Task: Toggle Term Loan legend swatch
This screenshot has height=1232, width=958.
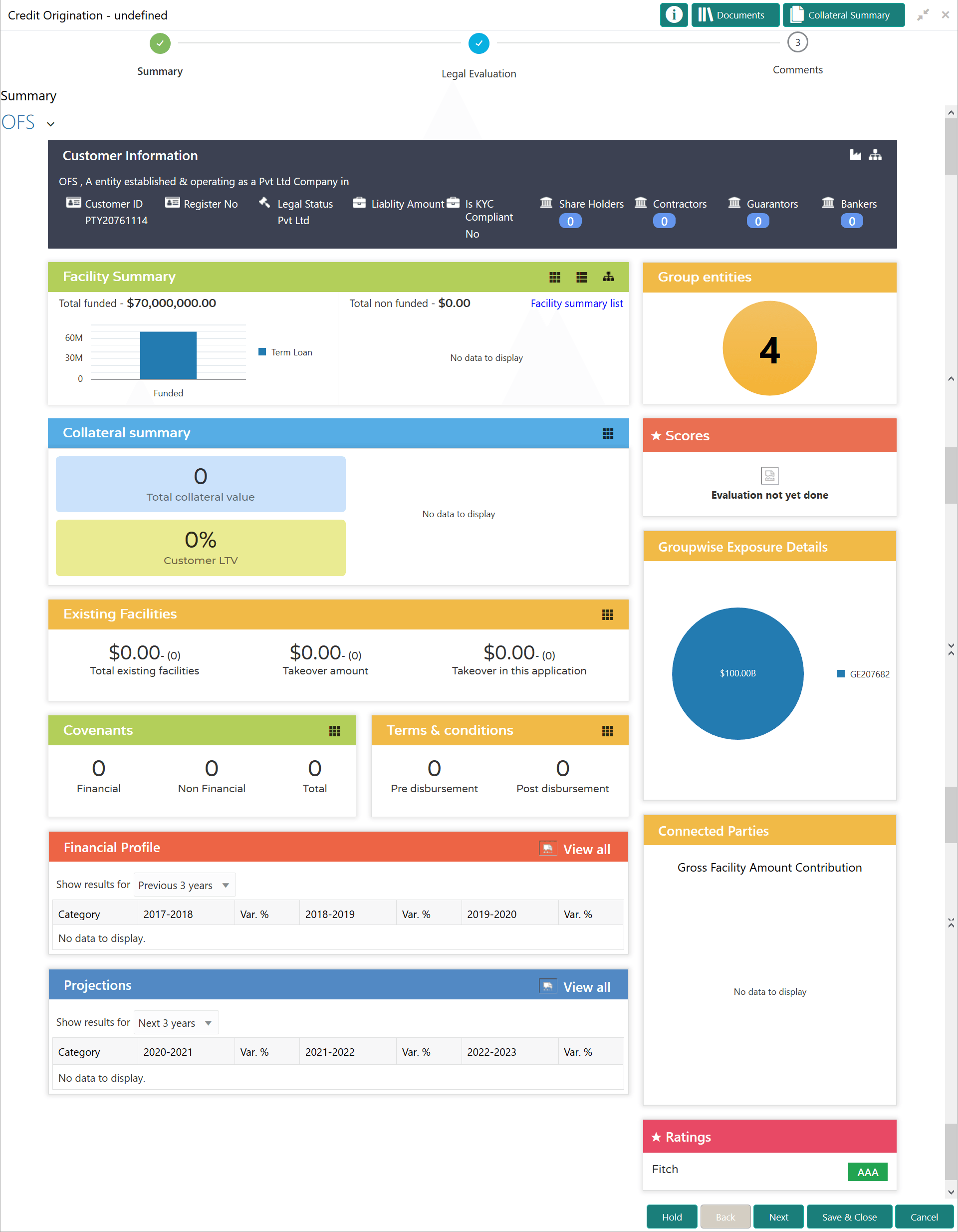Action: tap(261, 352)
